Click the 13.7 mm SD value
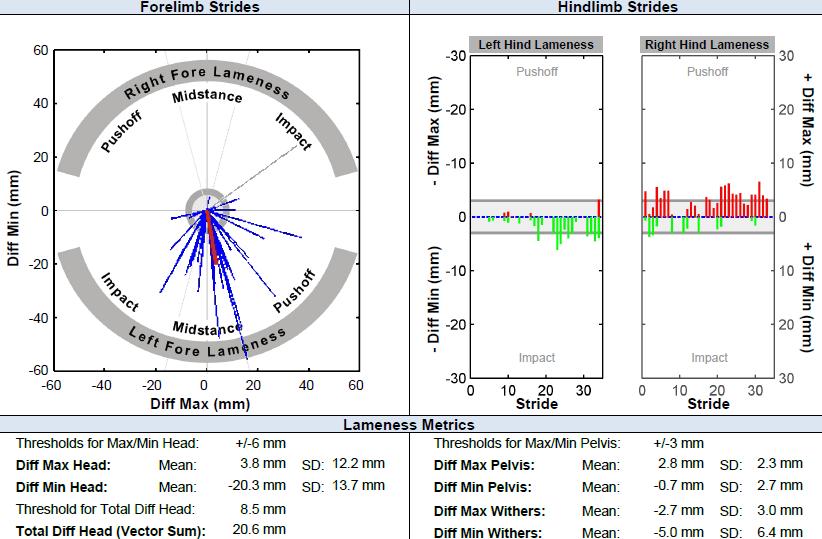 point(359,486)
